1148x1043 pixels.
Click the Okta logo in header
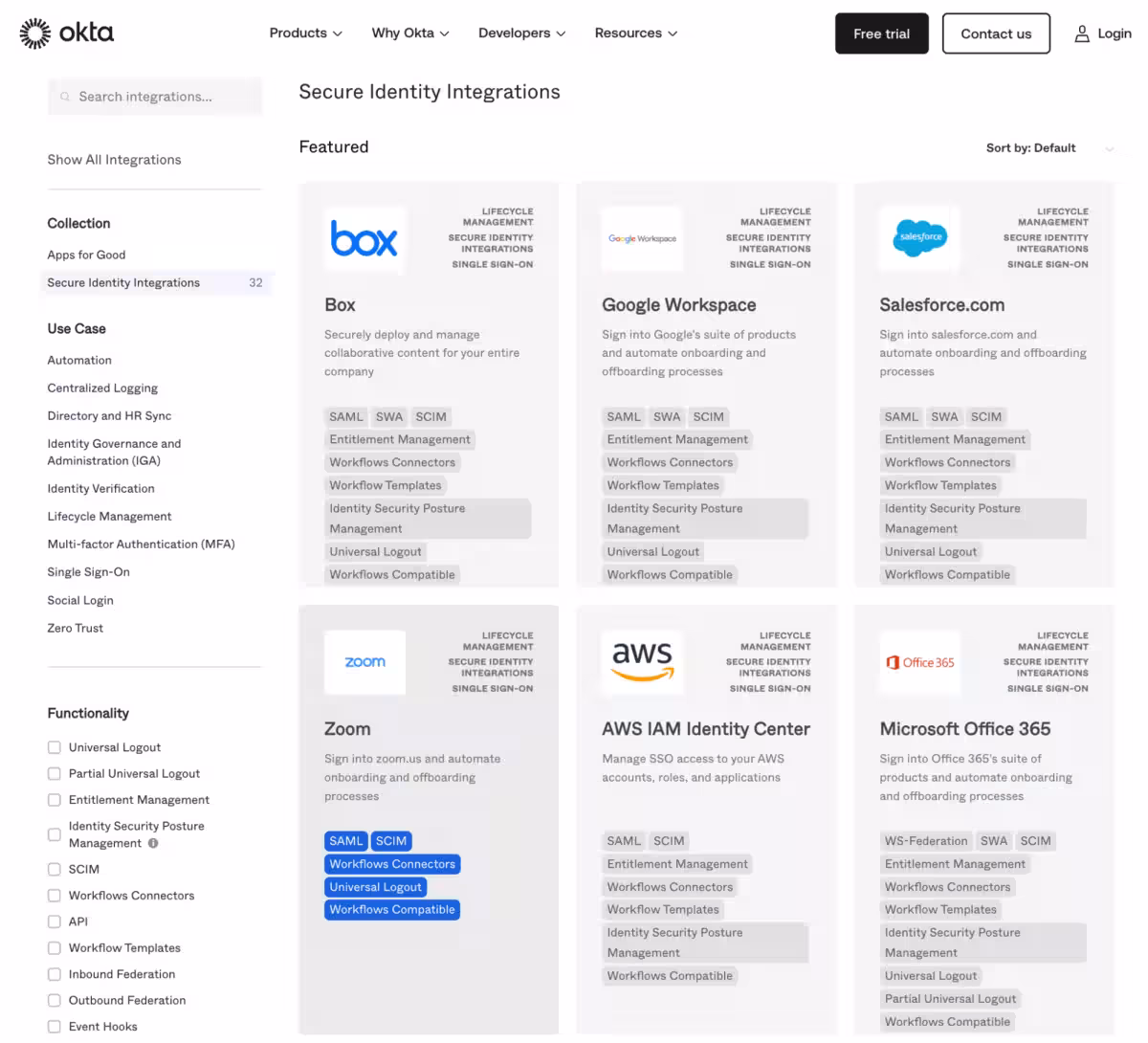click(67, 33)
